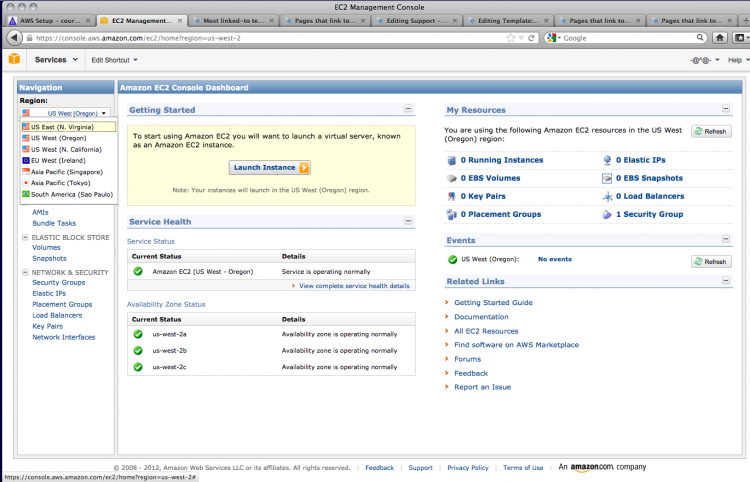Collapse the Service Health panel
This screenshot has height=482, width=750.
[408, 221]
